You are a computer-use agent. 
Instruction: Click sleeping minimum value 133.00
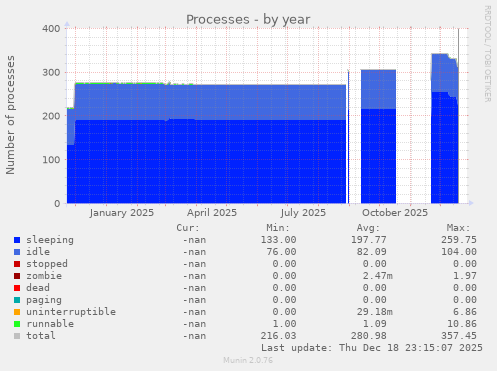278,240
